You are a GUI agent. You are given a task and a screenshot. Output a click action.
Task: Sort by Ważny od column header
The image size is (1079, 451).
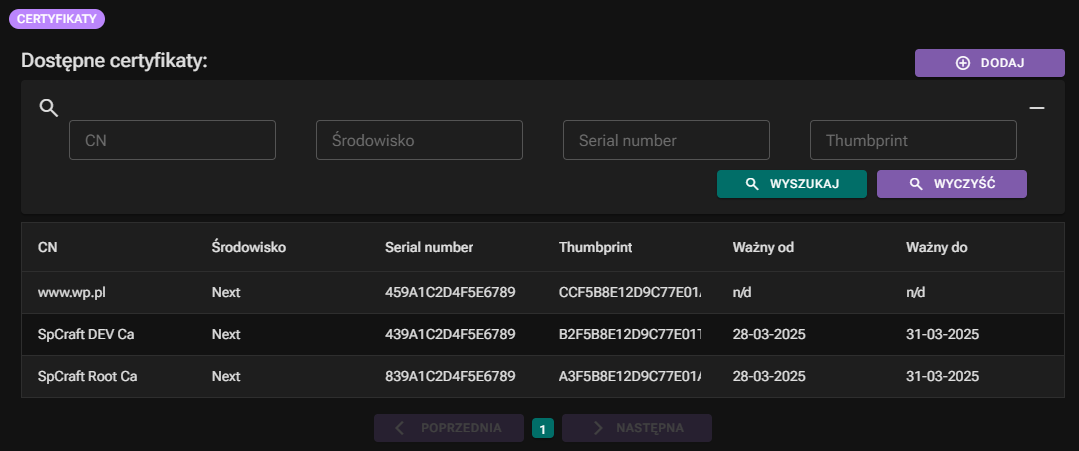(763, 247)
